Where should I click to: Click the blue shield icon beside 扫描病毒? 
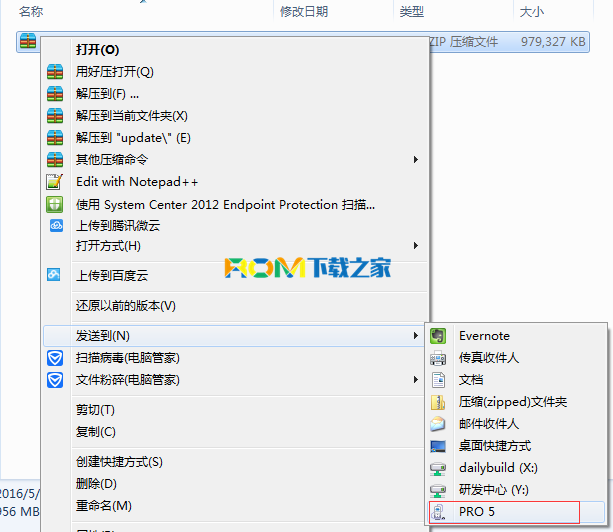(55, 358)
